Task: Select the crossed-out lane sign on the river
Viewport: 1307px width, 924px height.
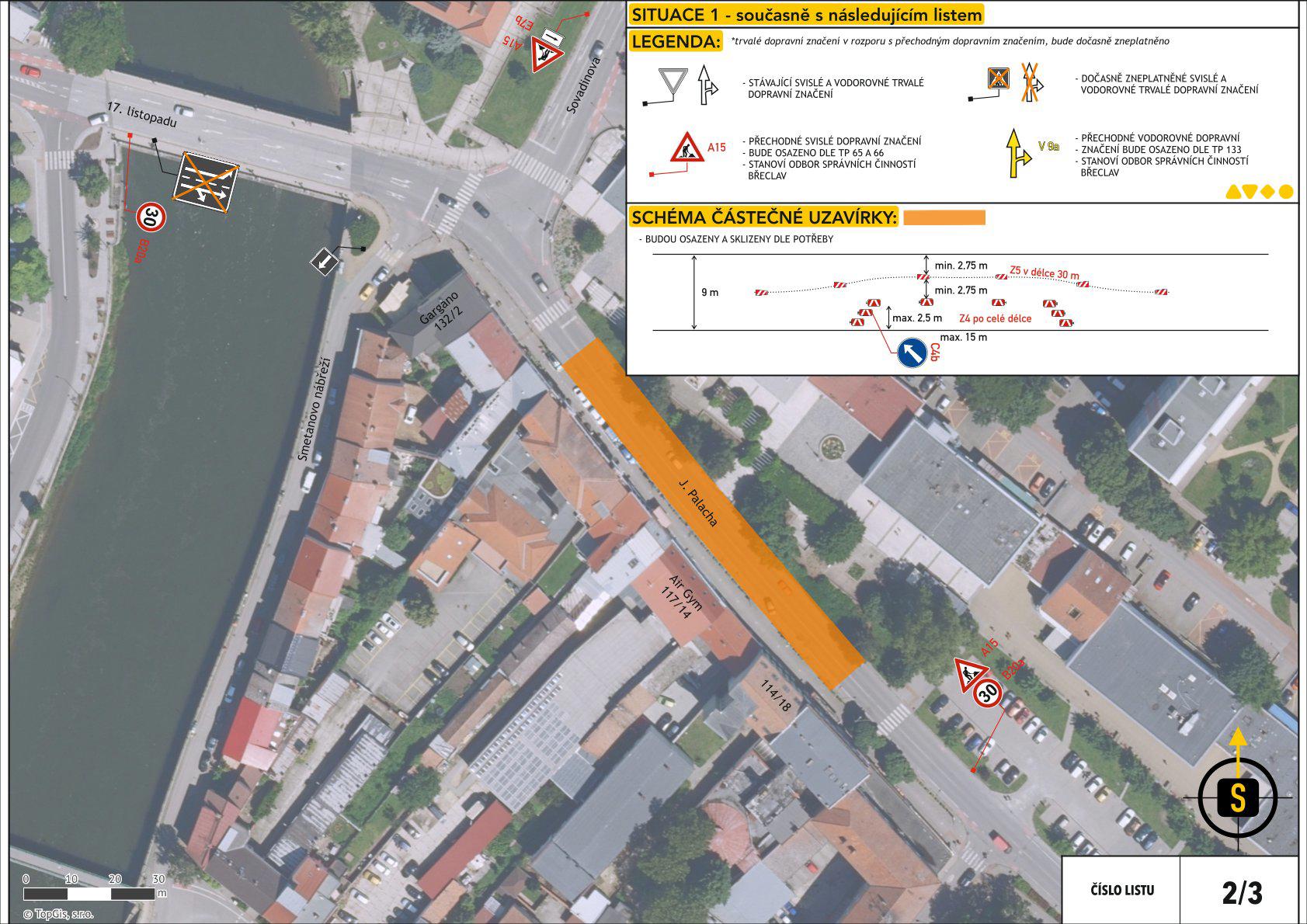Action: point(205,183)
